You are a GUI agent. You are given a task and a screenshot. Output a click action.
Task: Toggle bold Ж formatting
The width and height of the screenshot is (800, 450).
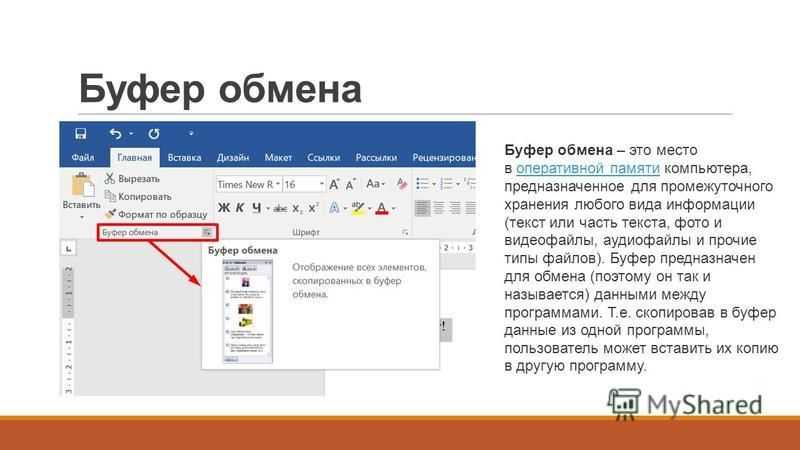coord(223,208)
